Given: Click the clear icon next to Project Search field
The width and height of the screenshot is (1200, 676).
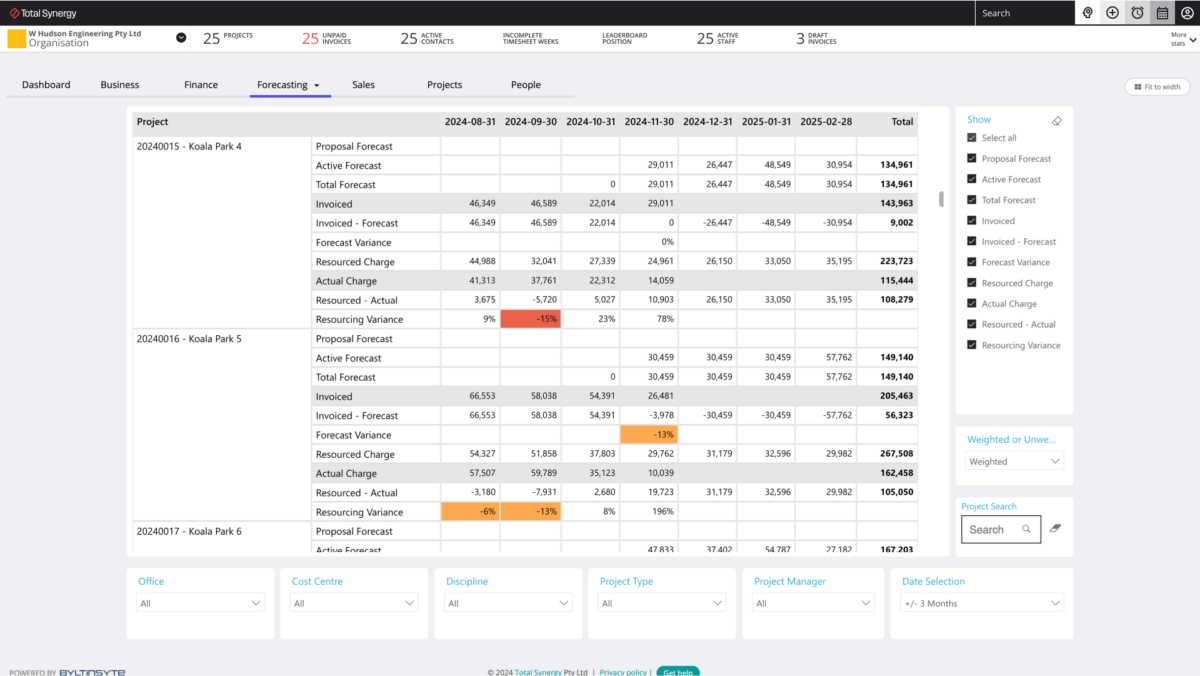Looking at the screenshot, I should pos(1054,529).
